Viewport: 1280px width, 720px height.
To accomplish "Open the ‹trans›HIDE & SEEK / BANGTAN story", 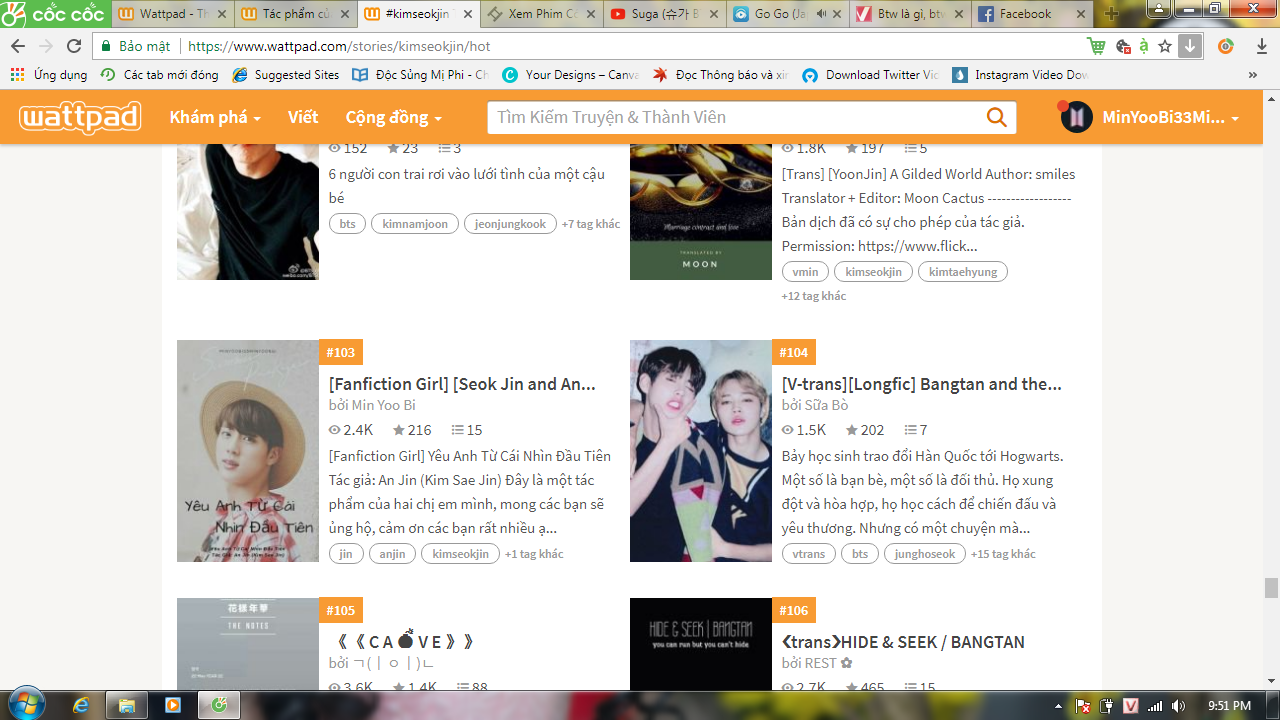I will (903, 642).
